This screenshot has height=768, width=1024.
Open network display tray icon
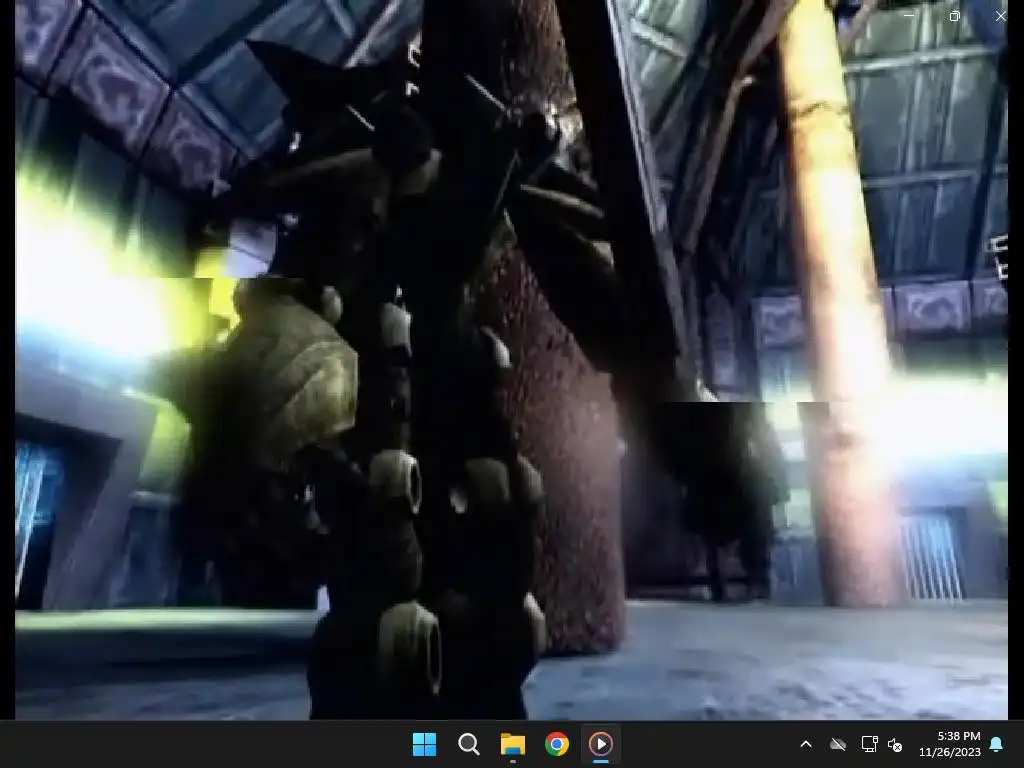coord(869,744)
